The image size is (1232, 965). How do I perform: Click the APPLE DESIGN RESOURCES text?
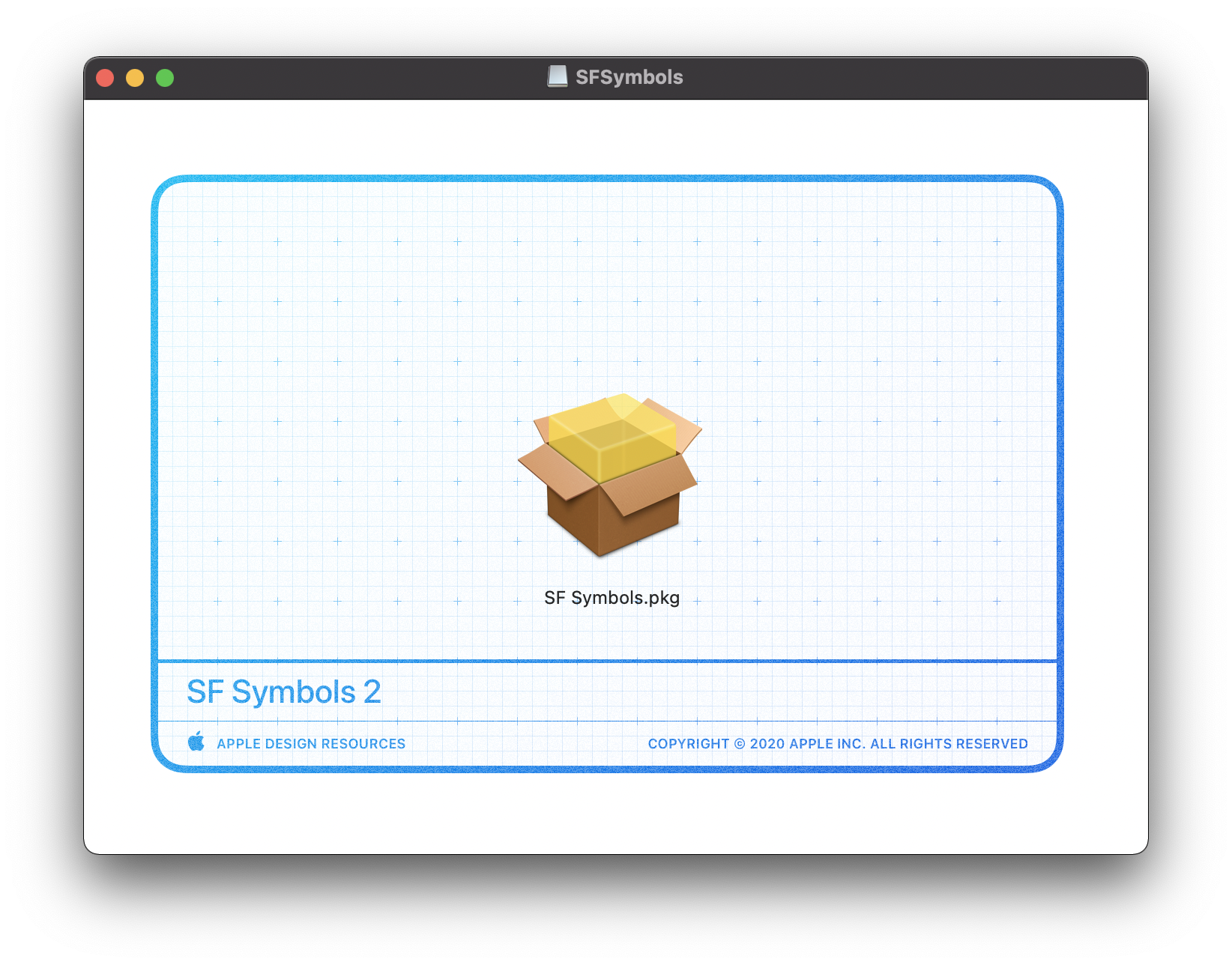(x=311, y=744)
